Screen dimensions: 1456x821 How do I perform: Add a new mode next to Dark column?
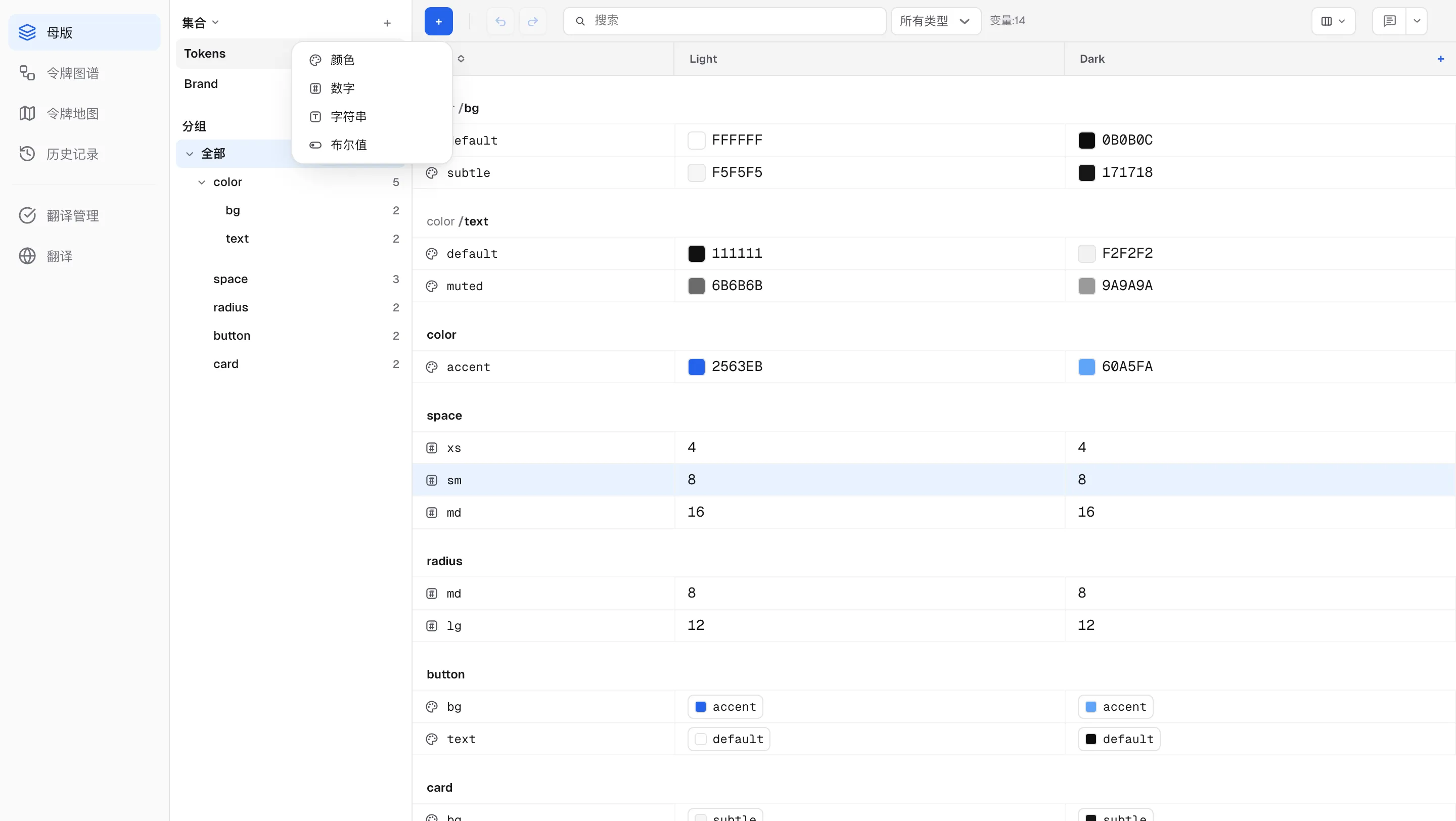pyautogui.click(x=1440, y=59)
